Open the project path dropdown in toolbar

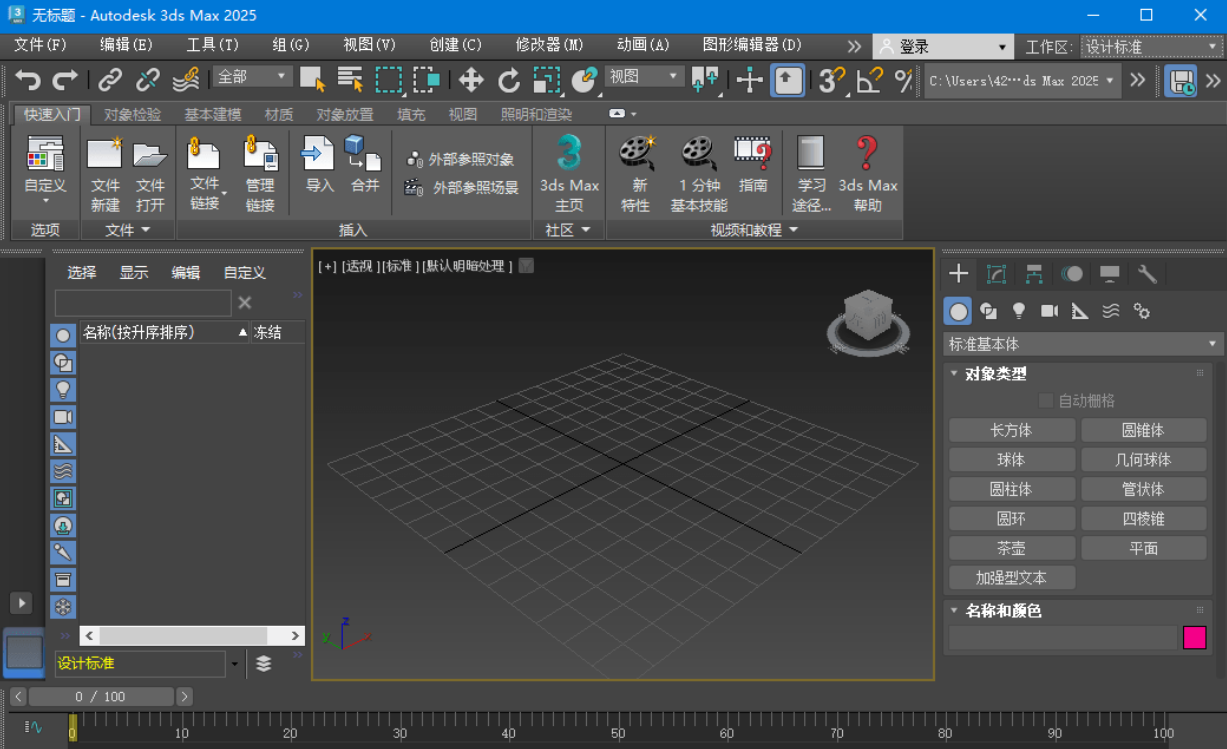coord(1022,81)
